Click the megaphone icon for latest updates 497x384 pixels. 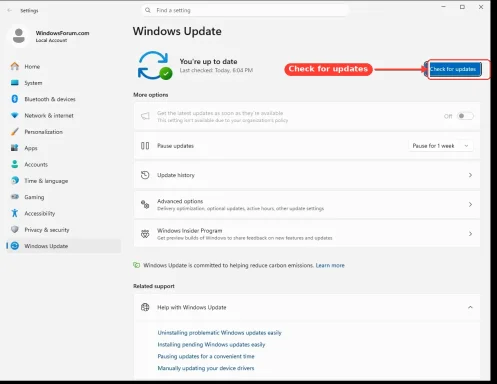145,116
